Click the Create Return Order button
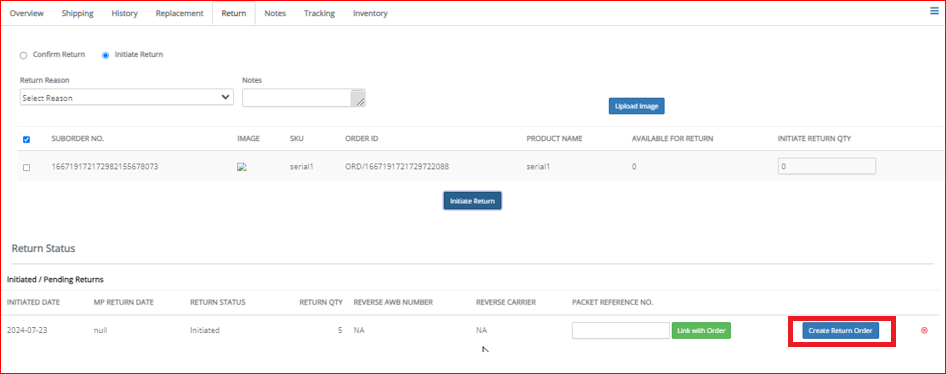946x374 pixels. point(840,331)
